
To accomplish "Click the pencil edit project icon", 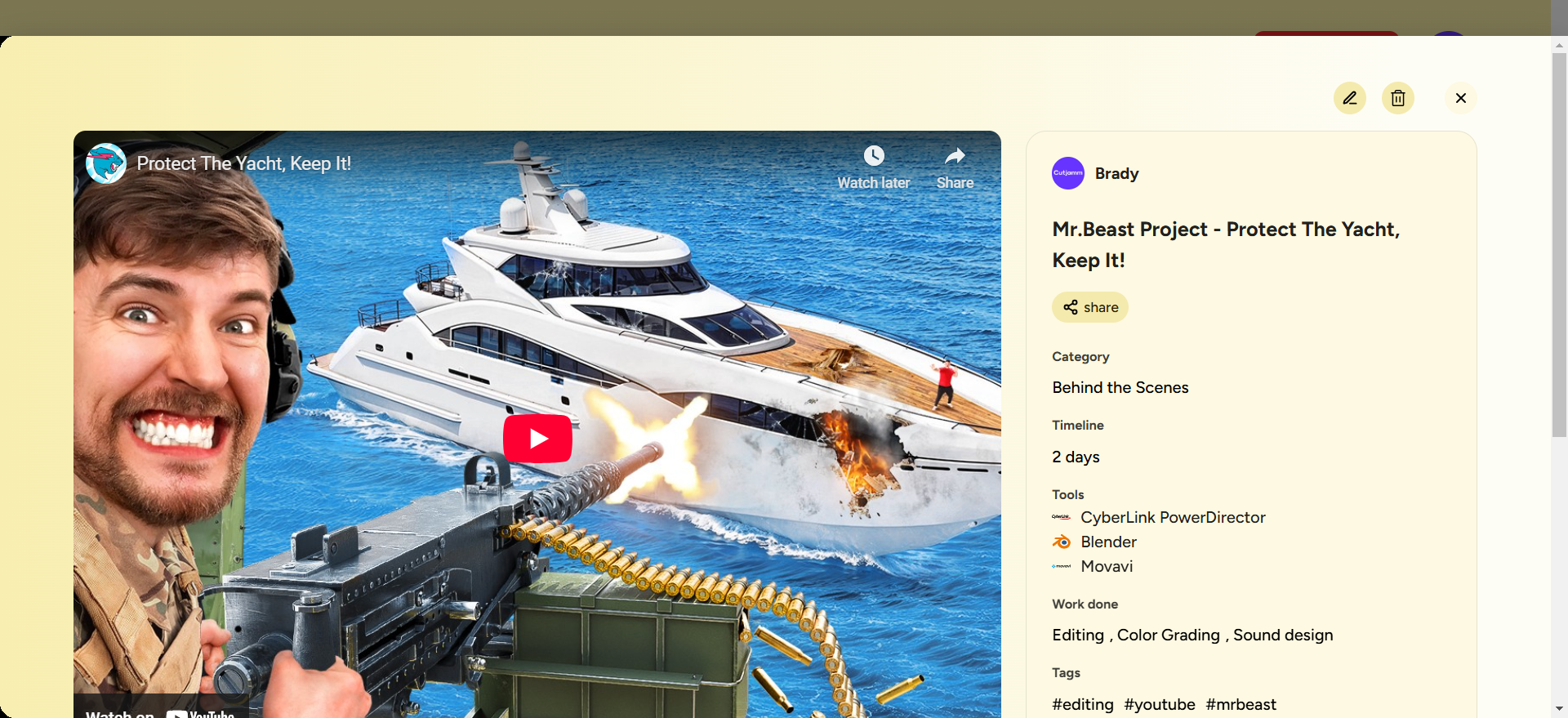I will pyautogui.click(x=1349, y=98).
